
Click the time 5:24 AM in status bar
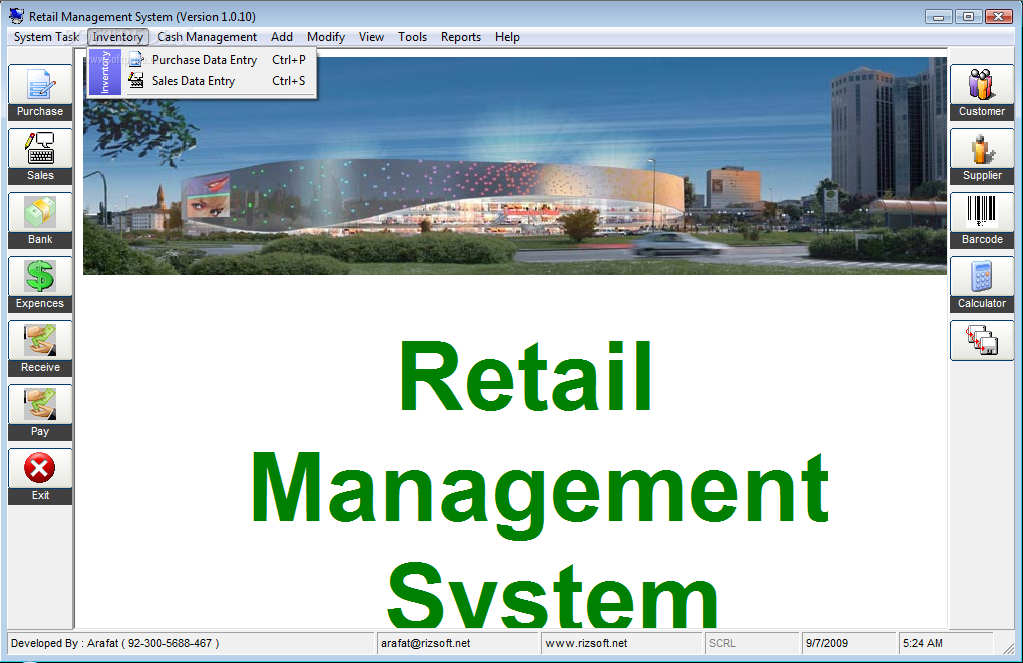[x=923, y=643]
